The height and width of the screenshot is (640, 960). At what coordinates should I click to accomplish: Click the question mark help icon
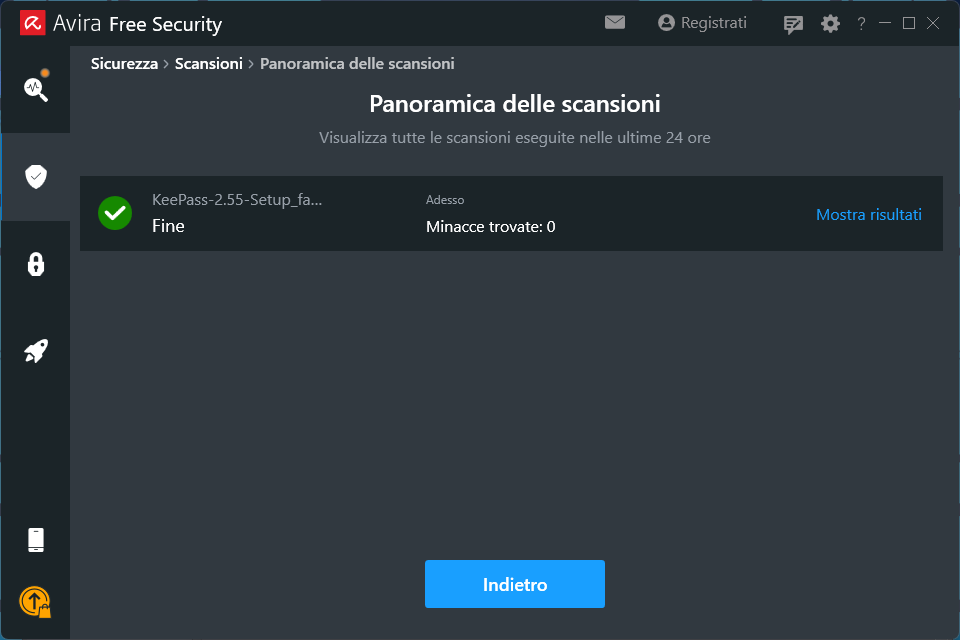click(x=861, y=23)
